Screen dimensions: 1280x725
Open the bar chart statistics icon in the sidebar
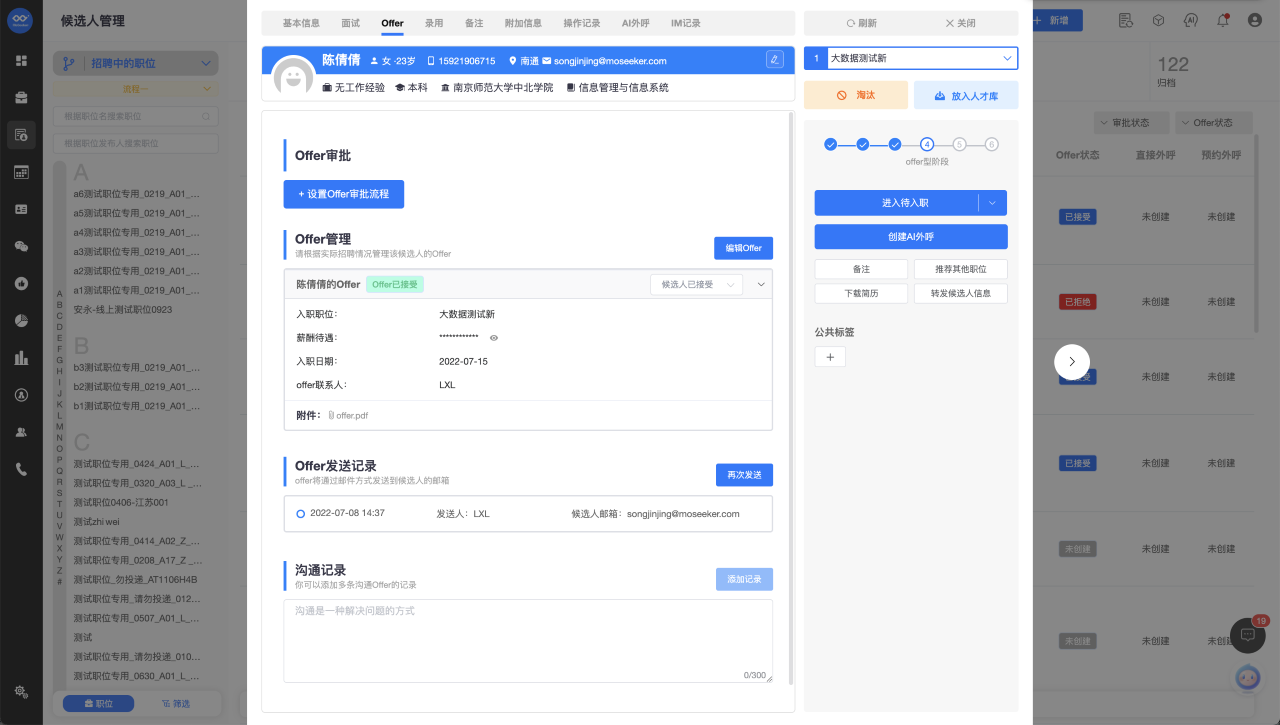(x=21, y=357)
